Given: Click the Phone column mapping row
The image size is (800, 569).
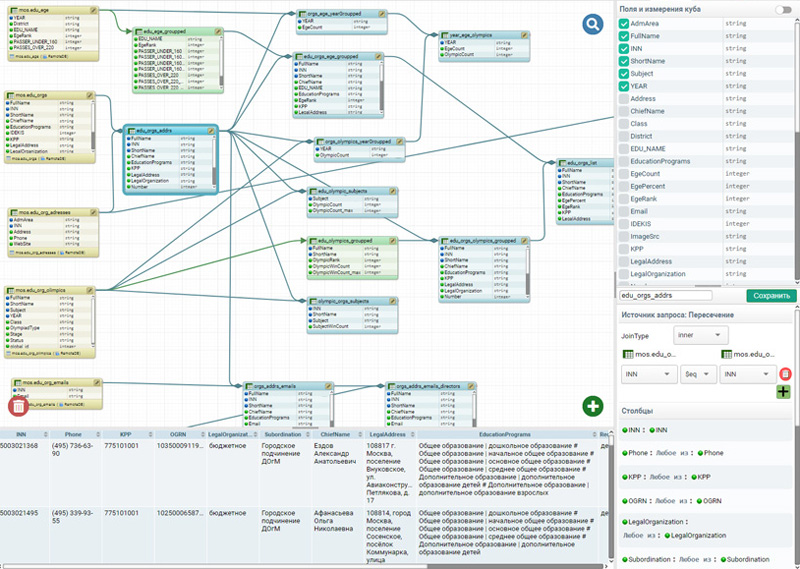Looking at the screenshot, I should tap(707, 453).
